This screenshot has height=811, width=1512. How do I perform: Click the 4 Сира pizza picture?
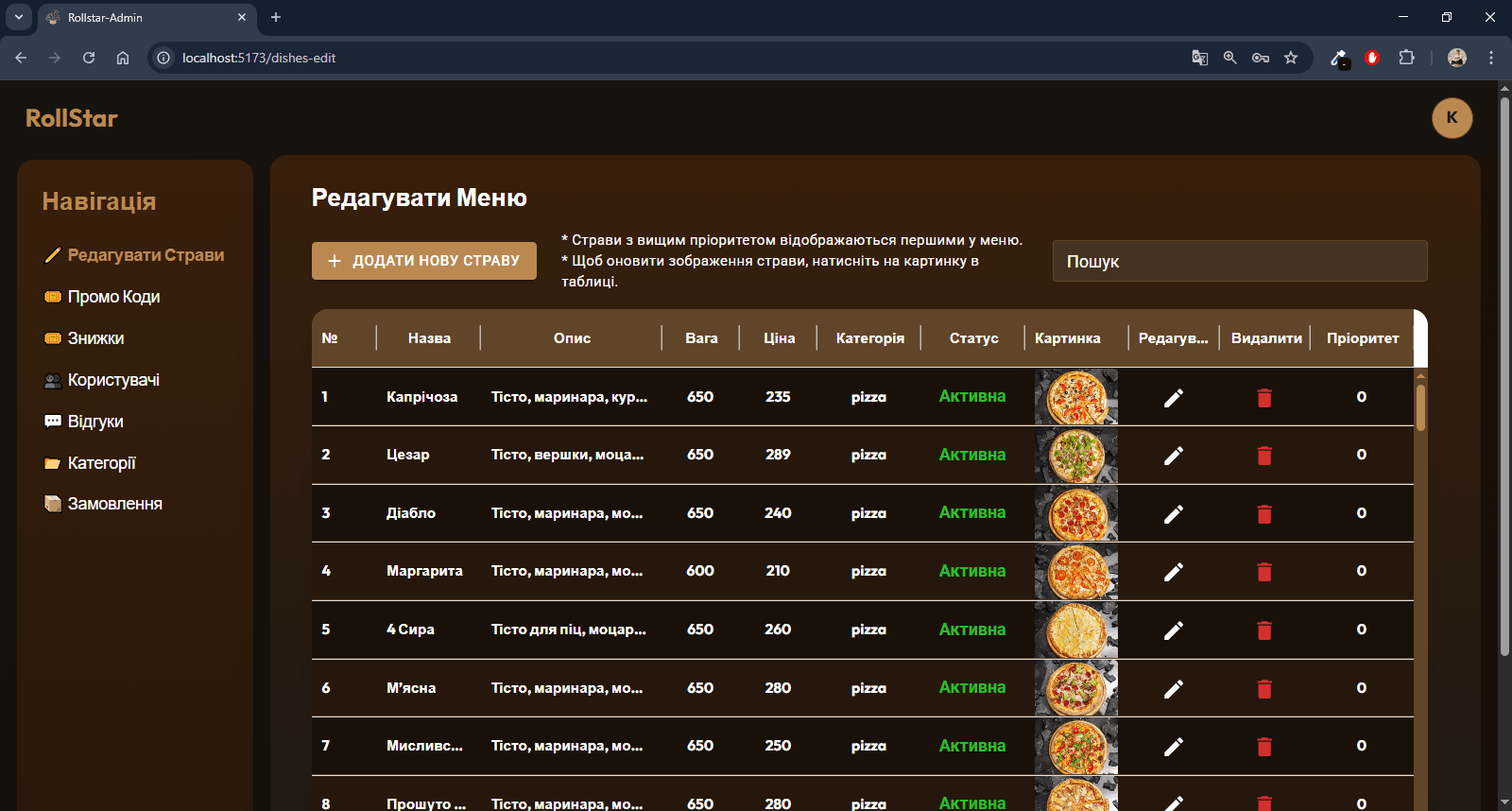1076,630
